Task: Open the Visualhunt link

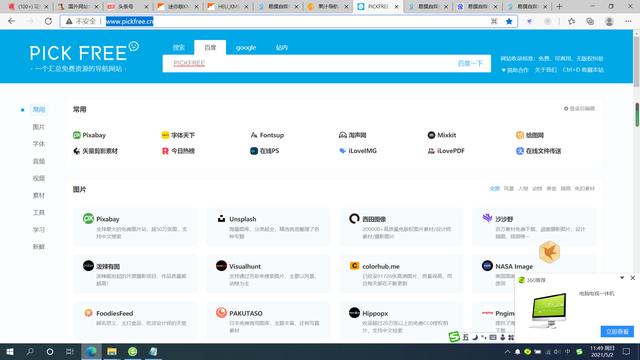Action: coord(245,266)
